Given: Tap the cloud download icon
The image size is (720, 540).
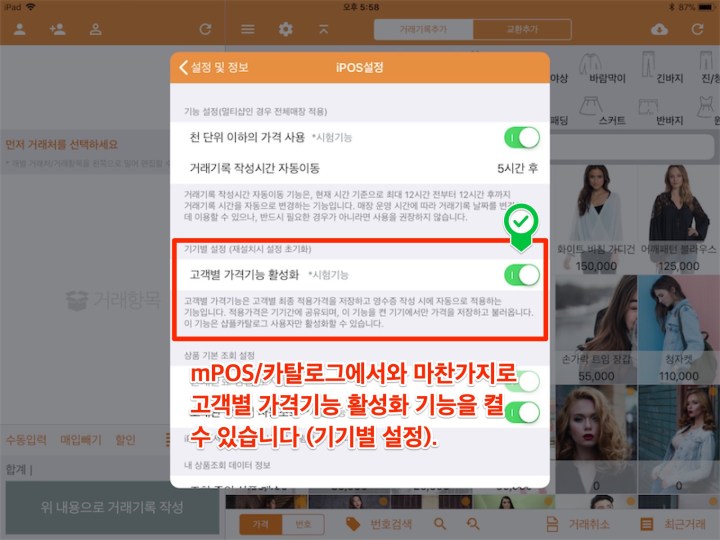Looking at the screenshot, I should (x=659, y=30).
